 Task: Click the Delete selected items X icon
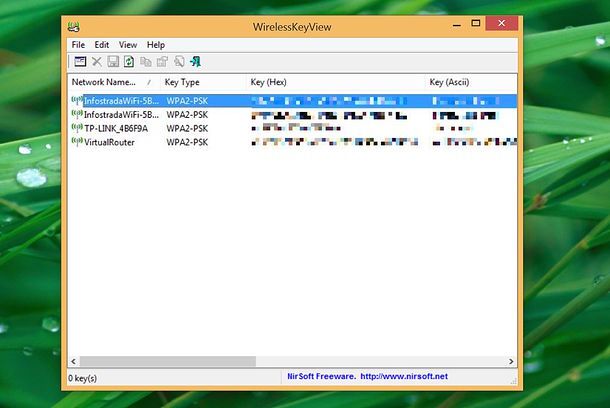[96, 61]
